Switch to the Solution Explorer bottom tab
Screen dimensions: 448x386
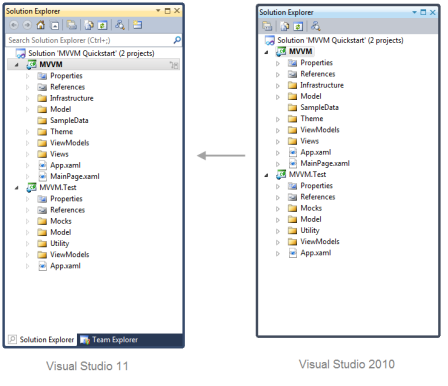[41, 340]
